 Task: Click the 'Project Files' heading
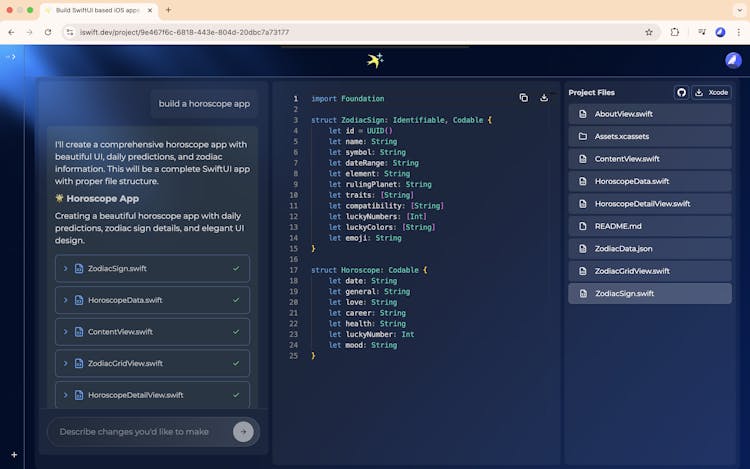pyautogui.click(x=591, y=92)
